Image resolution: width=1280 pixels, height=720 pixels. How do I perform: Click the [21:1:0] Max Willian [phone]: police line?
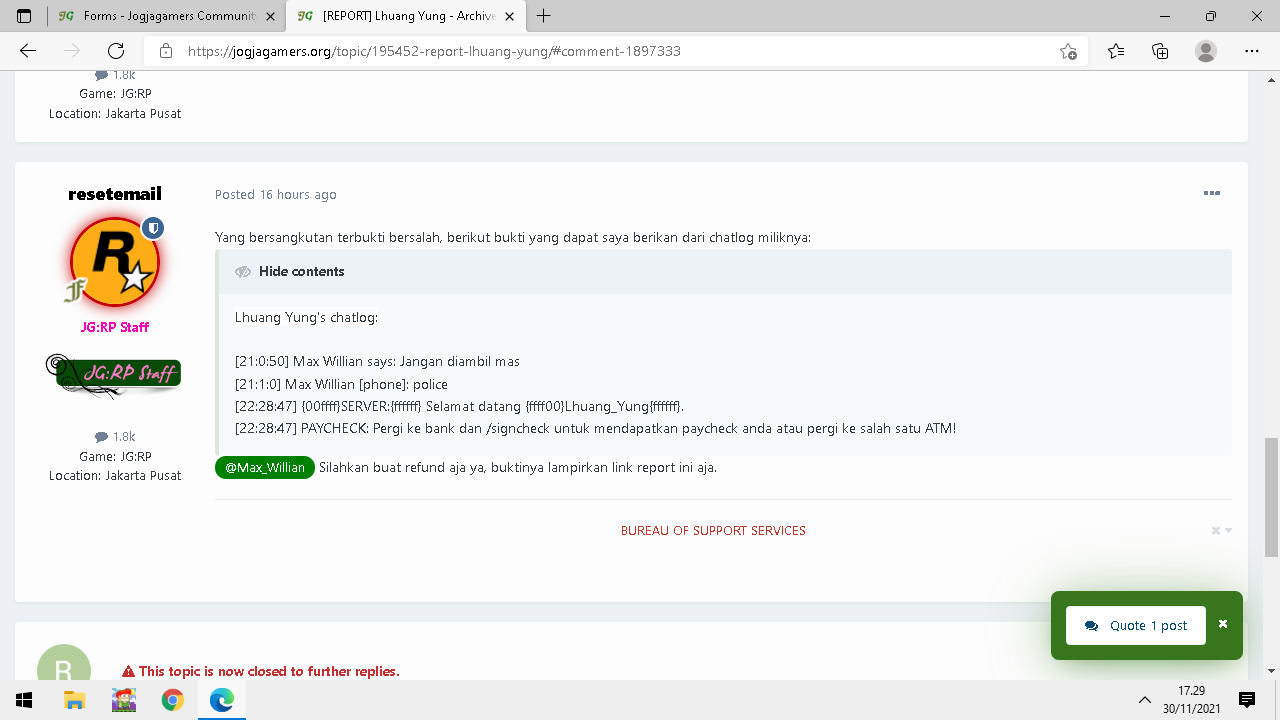[x=341, y=385]
